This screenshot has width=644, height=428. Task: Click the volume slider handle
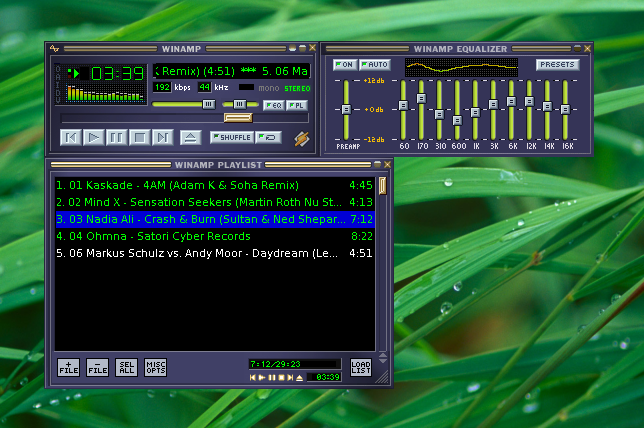(x=209, y=104)
